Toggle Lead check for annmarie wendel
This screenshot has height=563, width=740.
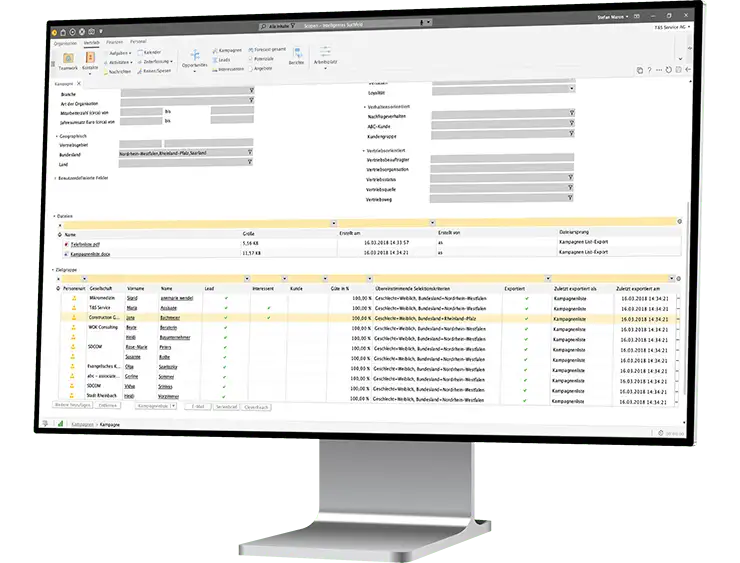226,298
